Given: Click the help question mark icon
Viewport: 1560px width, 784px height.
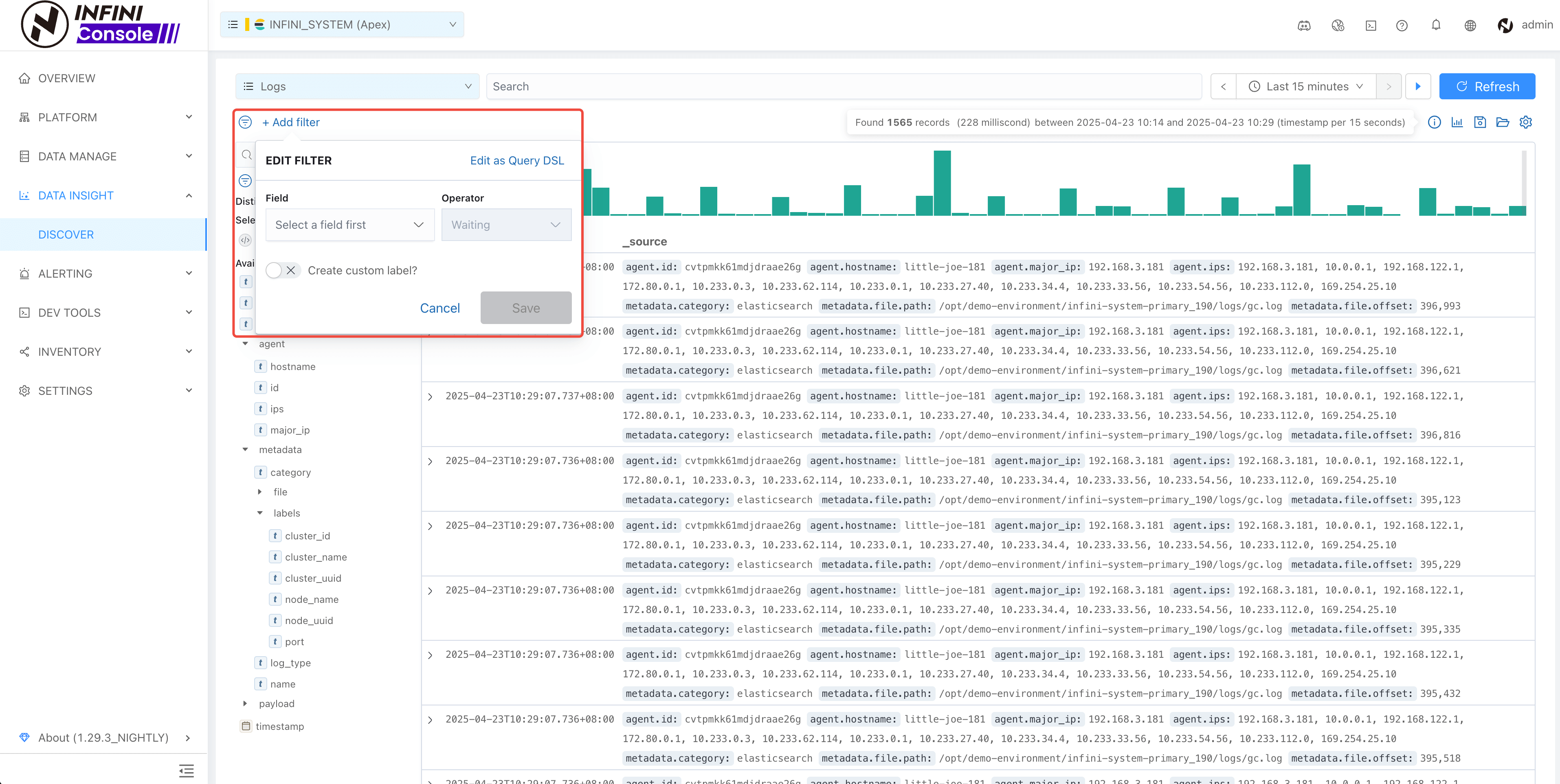Looking at the screenshot, I should [1401, 25].
